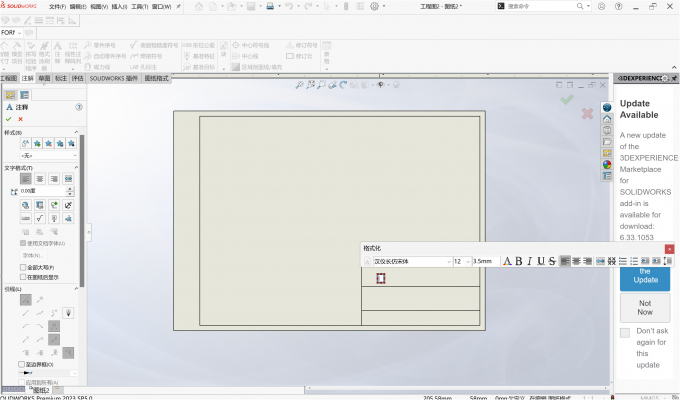Align text left in formatting toolbar
The image size is (680, 400).
tap(565, 261)
